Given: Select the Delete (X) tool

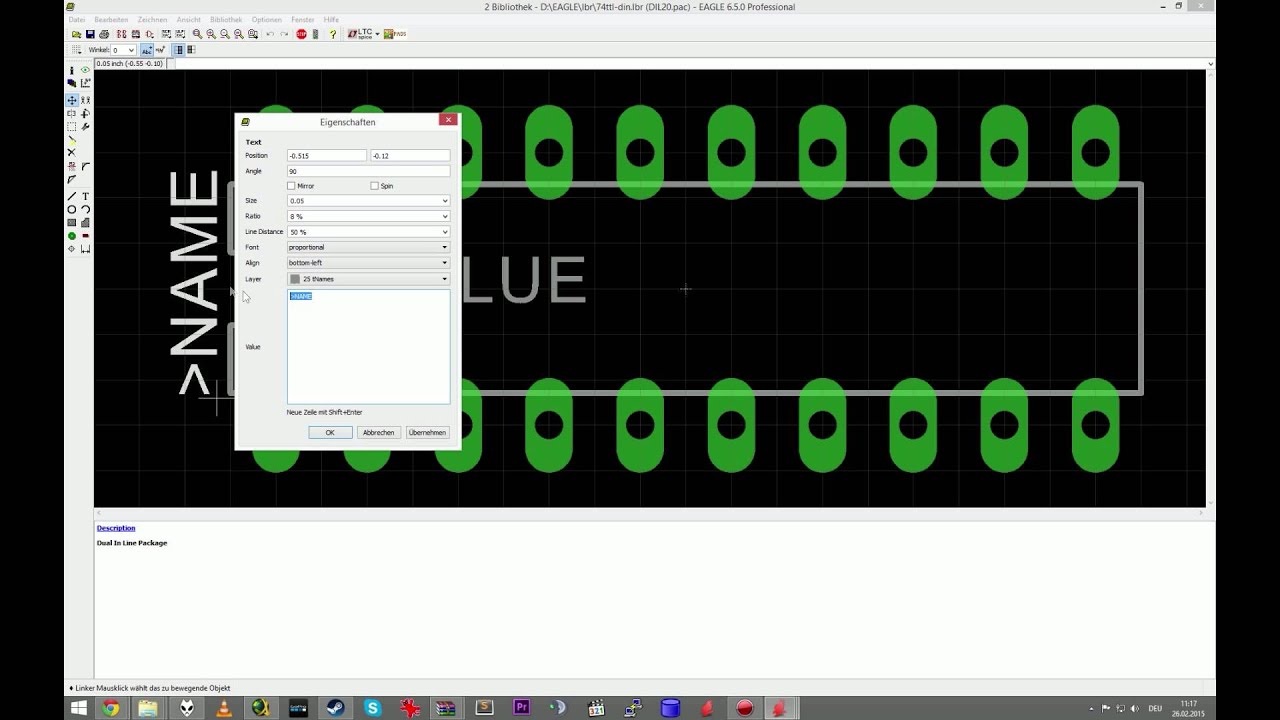Looking at the screenshot, I should coord(72,153).
